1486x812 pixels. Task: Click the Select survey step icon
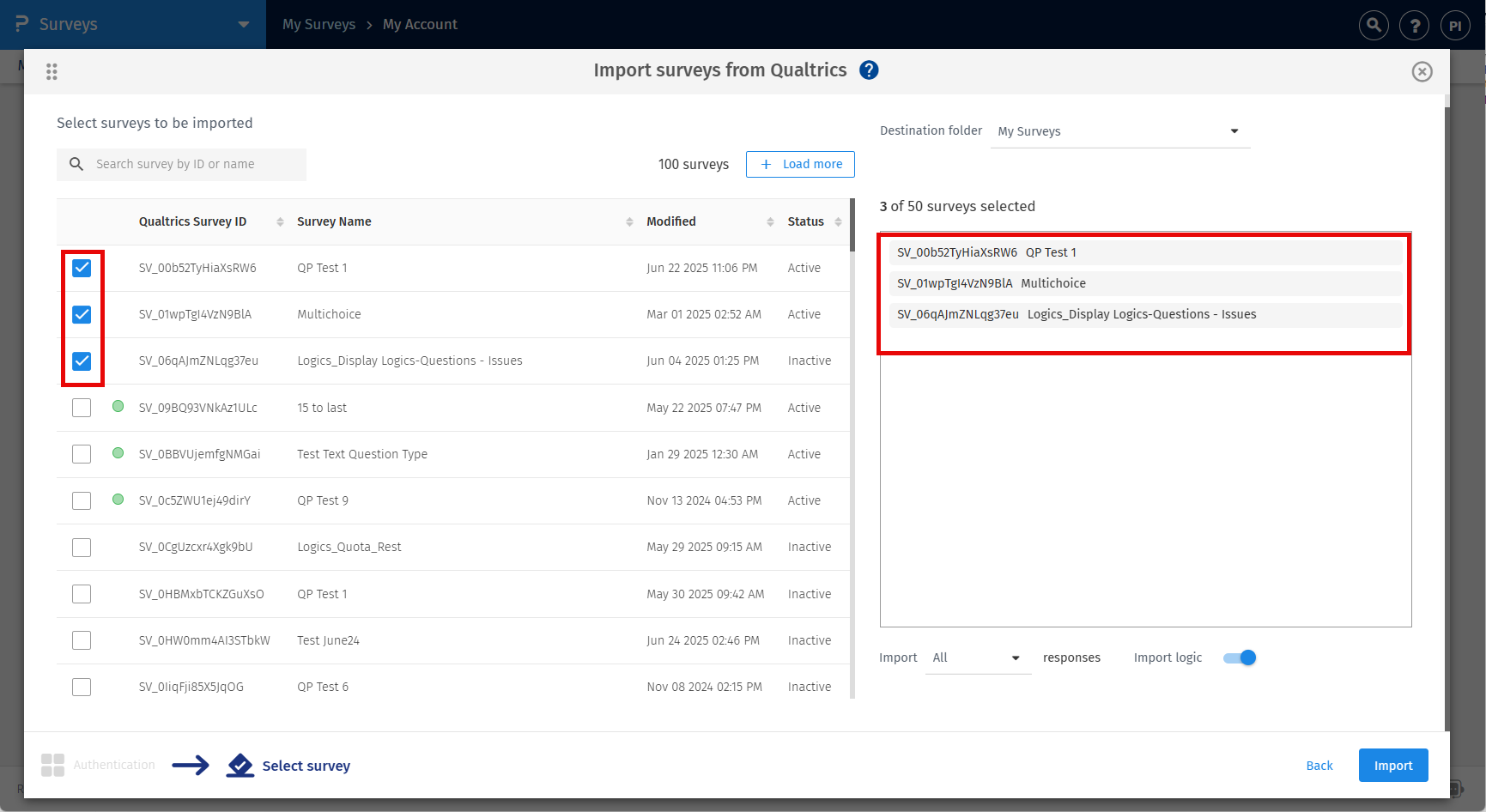[x=240, y=765]
